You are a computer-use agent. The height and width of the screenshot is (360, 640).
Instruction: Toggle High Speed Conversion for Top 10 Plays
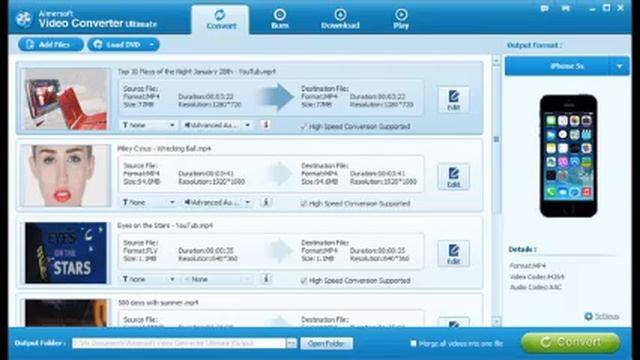[303, 127]
